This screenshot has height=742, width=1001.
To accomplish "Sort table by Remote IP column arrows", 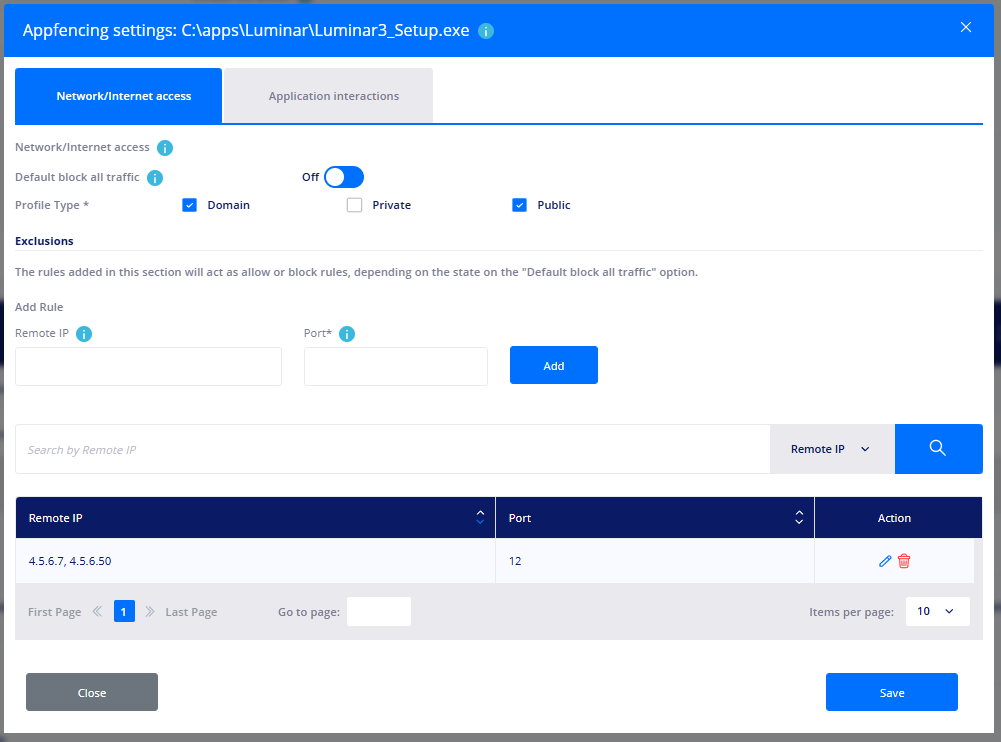I will (x=480, y=517).
